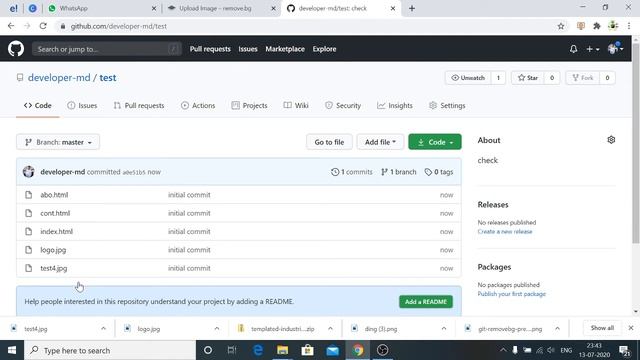Open Microsoft Store from taskbar
This screenshot has width=640, height=360.
click(307, 350)
